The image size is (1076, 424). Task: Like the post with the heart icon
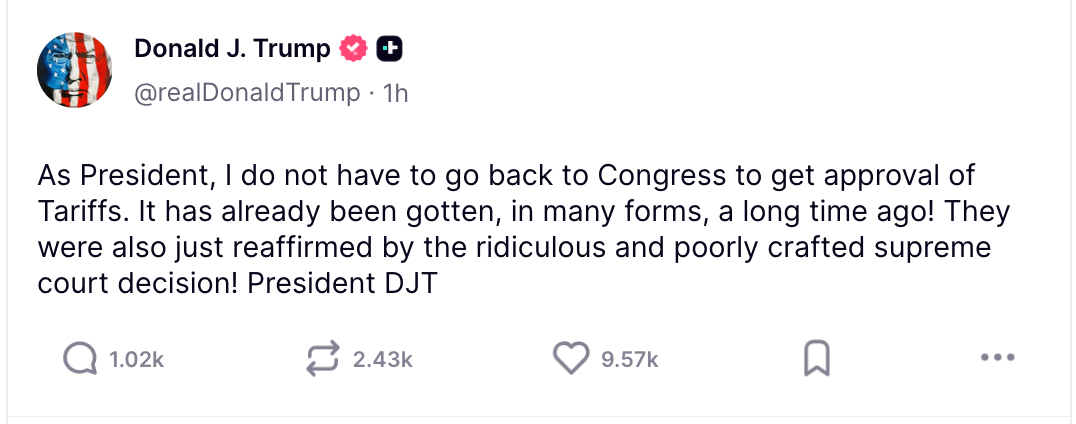pyautogui.click(x=571, y=358)
